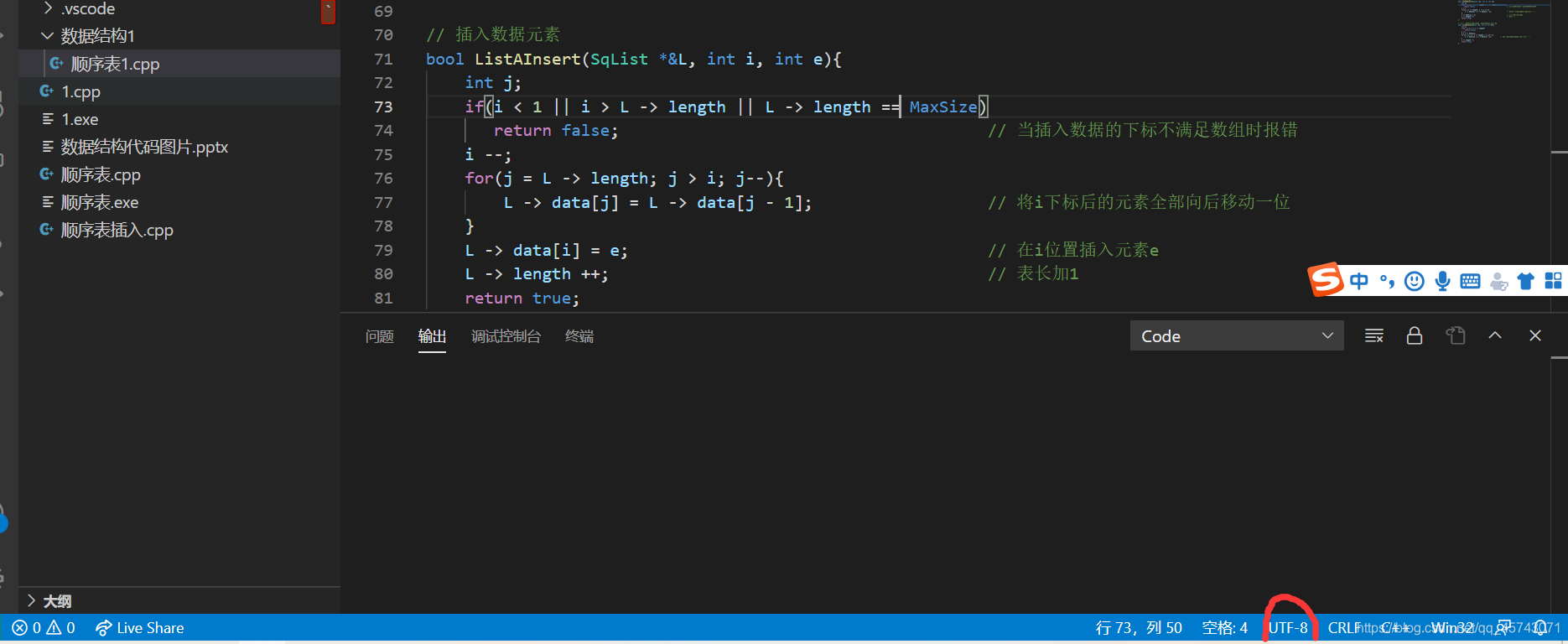Switch to the 问题 tab
This screenshot has width=1568, height=644.
pyautogui.click(x=380, y=336)
